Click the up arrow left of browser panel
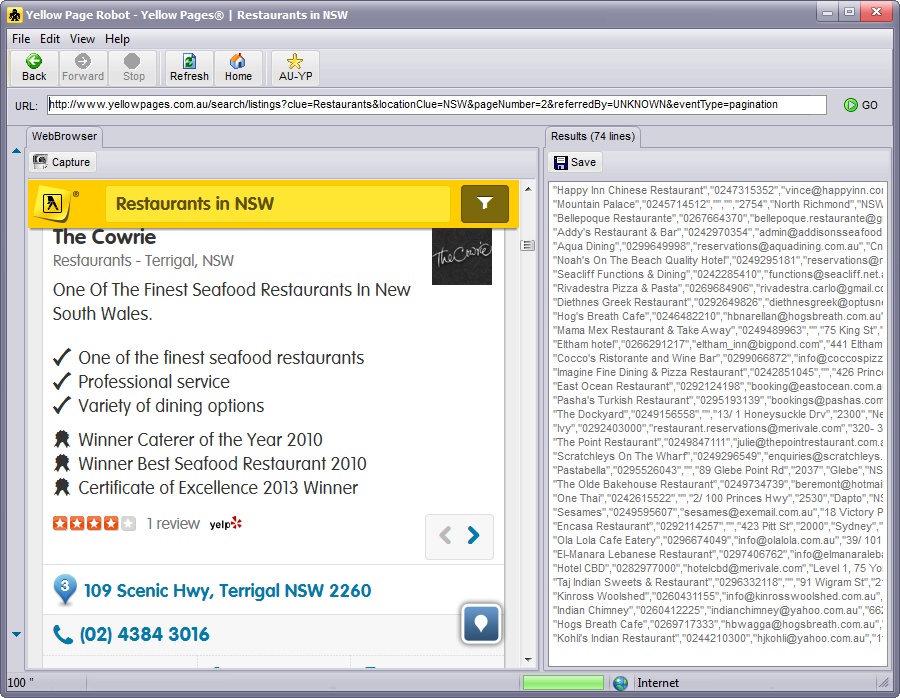The height and width of the screenshot is (698, 900). [x=16, y=152]
